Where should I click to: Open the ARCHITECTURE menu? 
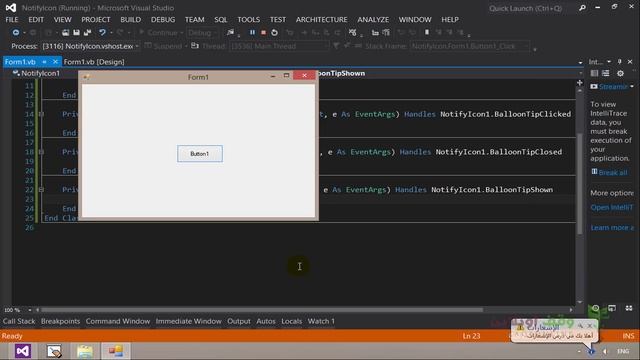pyautogui.click(x=322, y=20)
